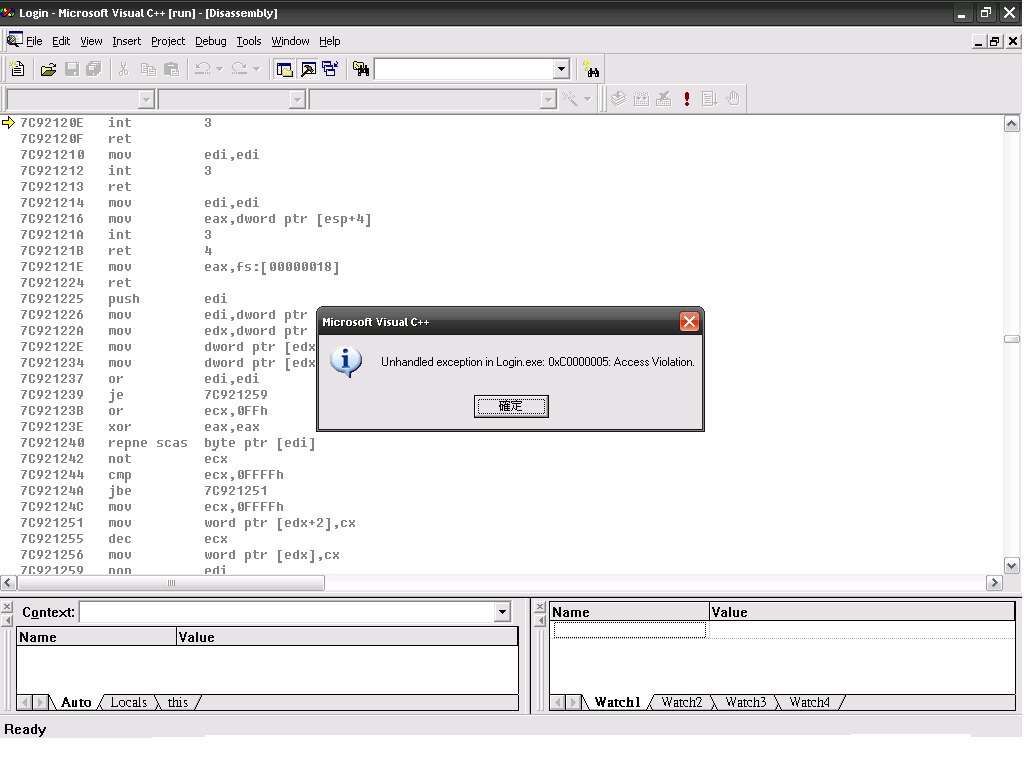
Task: Select the Watch4 tab
Action: click(809, 703)
